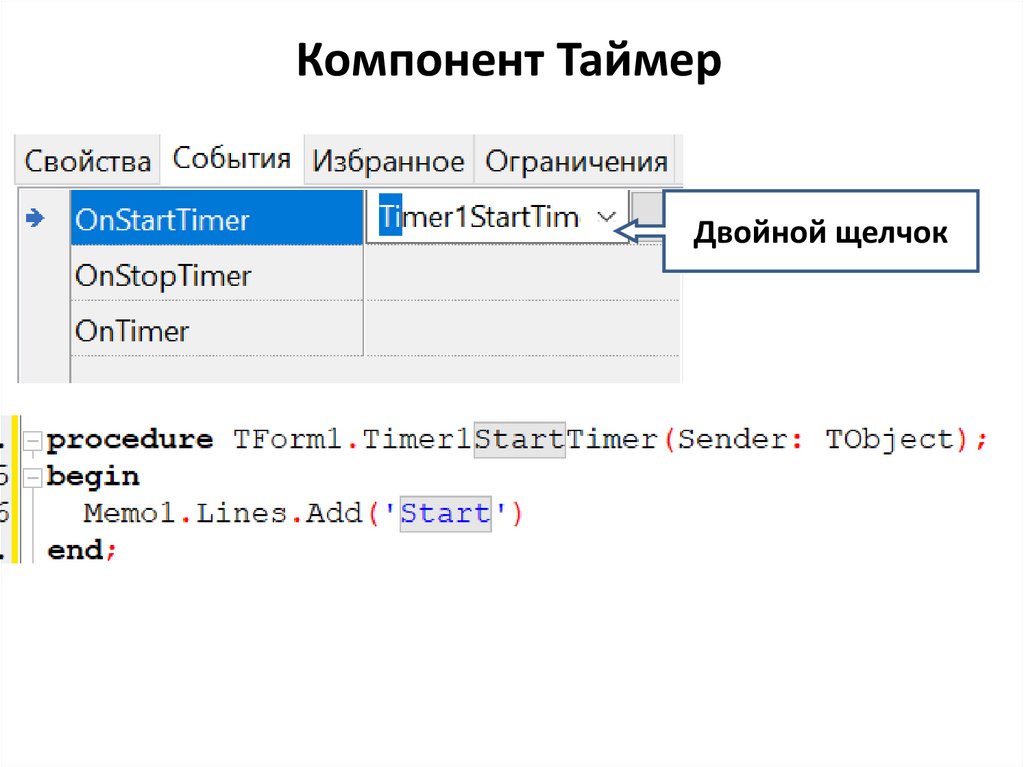Switch to the Ограничения tab
The height and width of the screenshot is (767, 1024).
(576, 160)
